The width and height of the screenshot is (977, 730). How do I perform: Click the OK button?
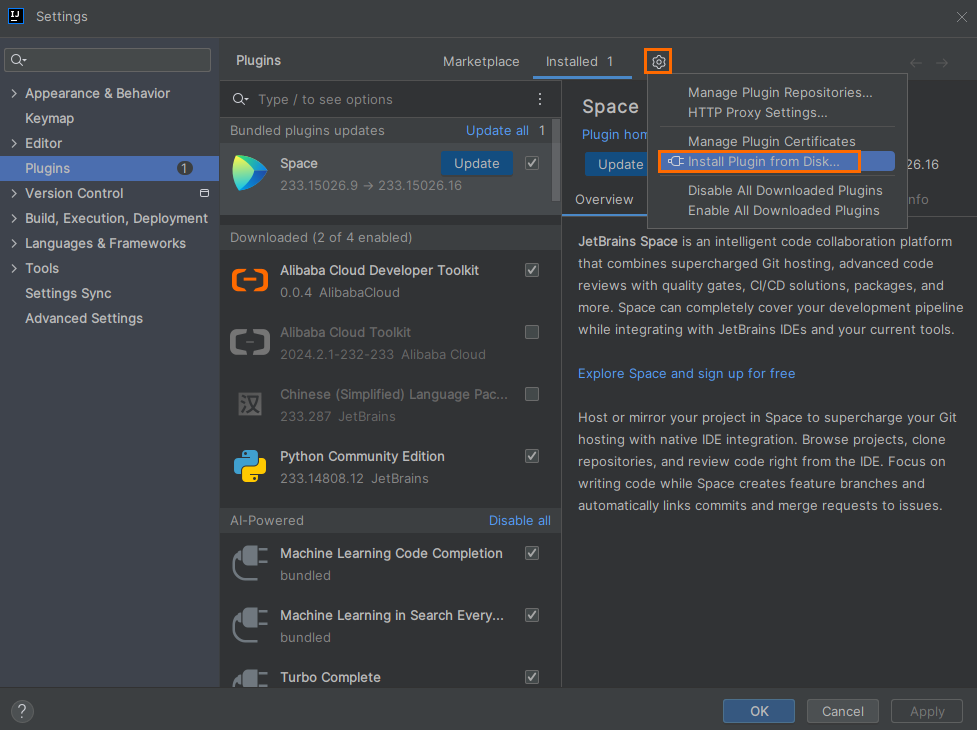tap(759, 711)
